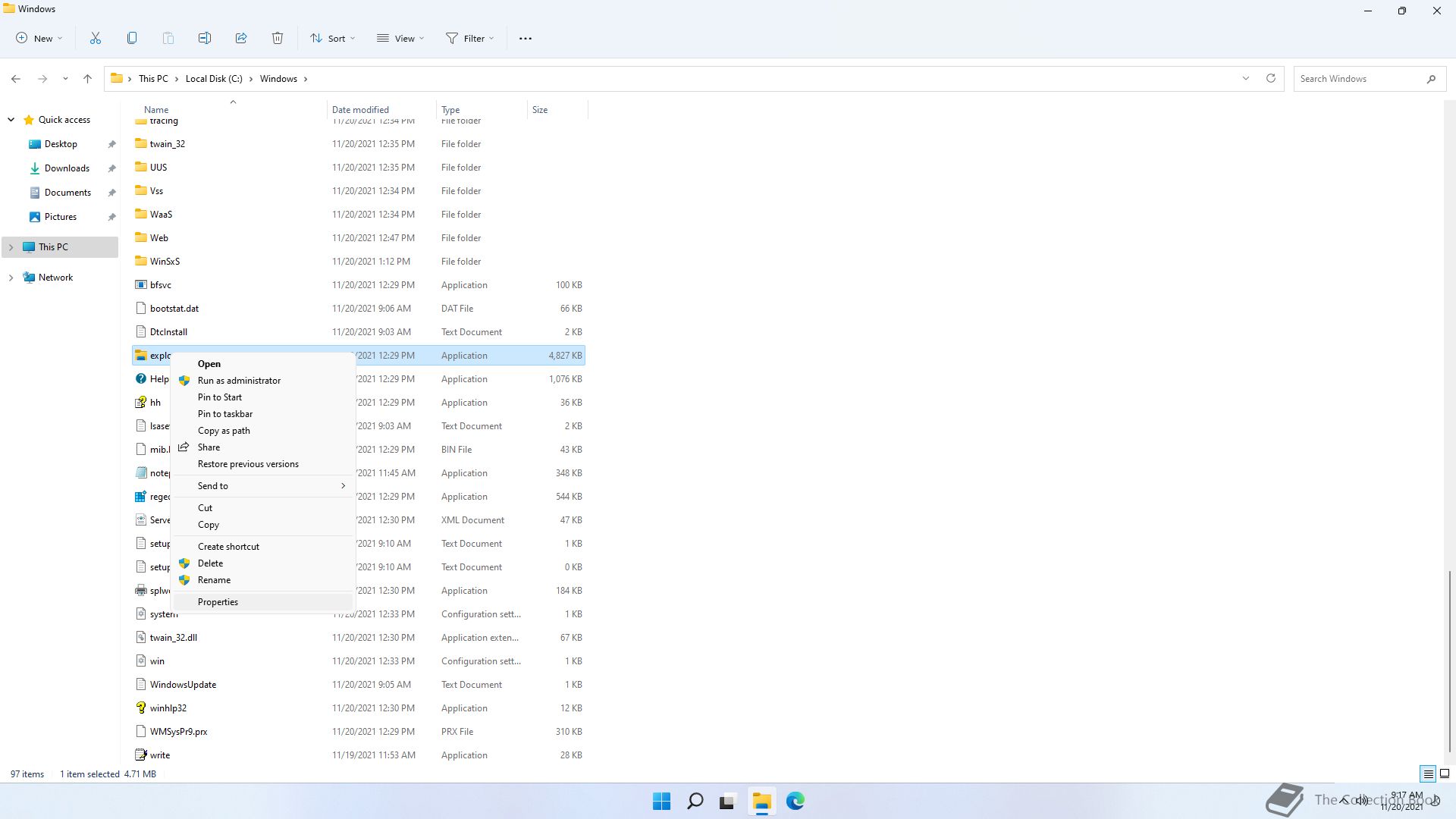Select the winhlp32 application icon
The height and width of the screenshot is (819, 1456).
tap(141, 708)
